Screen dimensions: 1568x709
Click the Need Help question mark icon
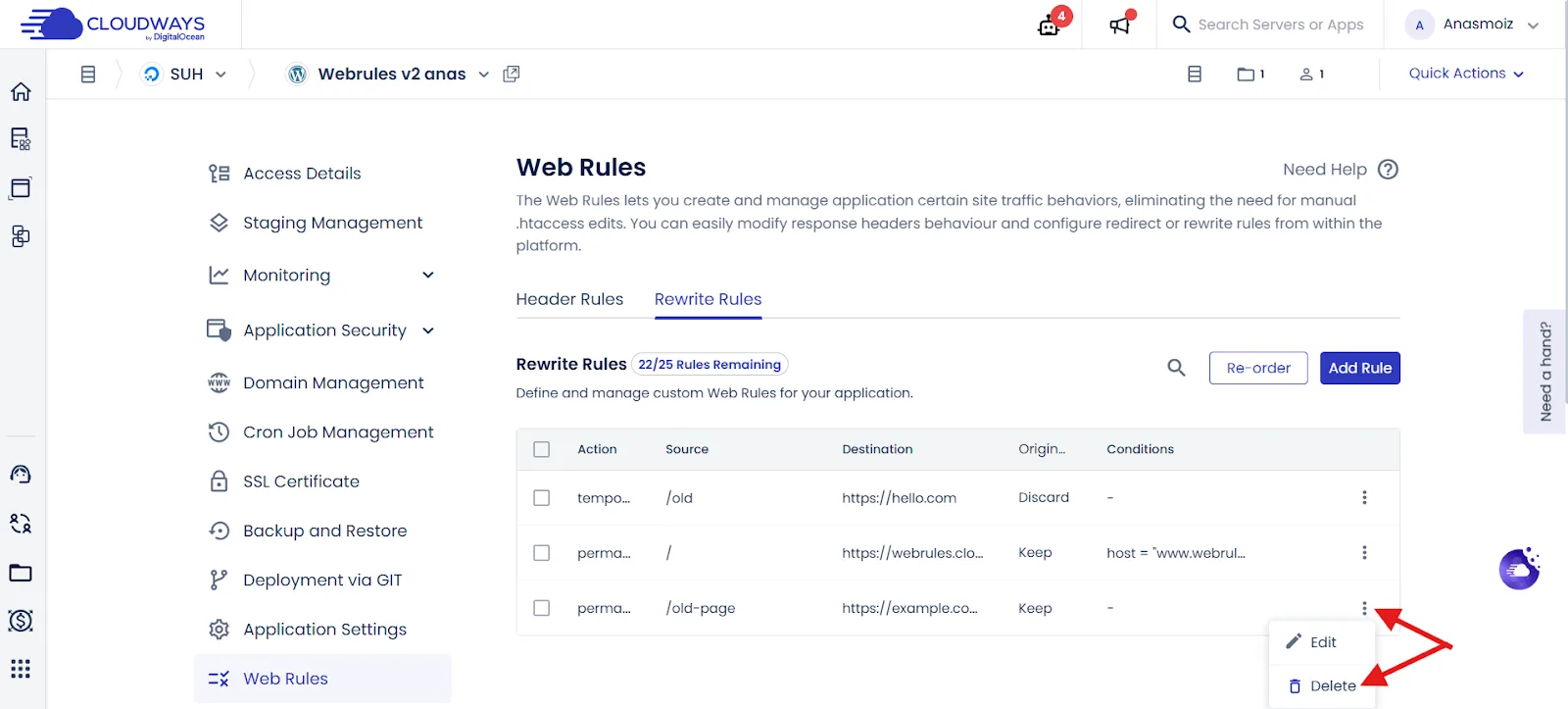[1388, 169]
